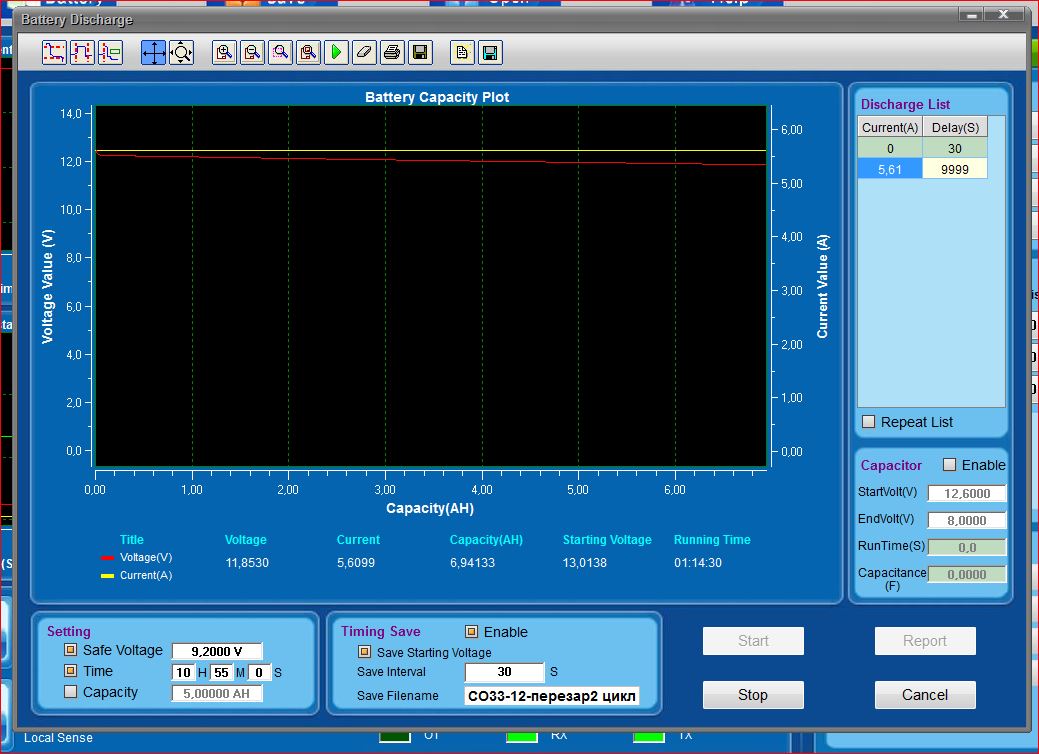
Task: Click the Save Filename text field
Action: click(x=551, y=696)
